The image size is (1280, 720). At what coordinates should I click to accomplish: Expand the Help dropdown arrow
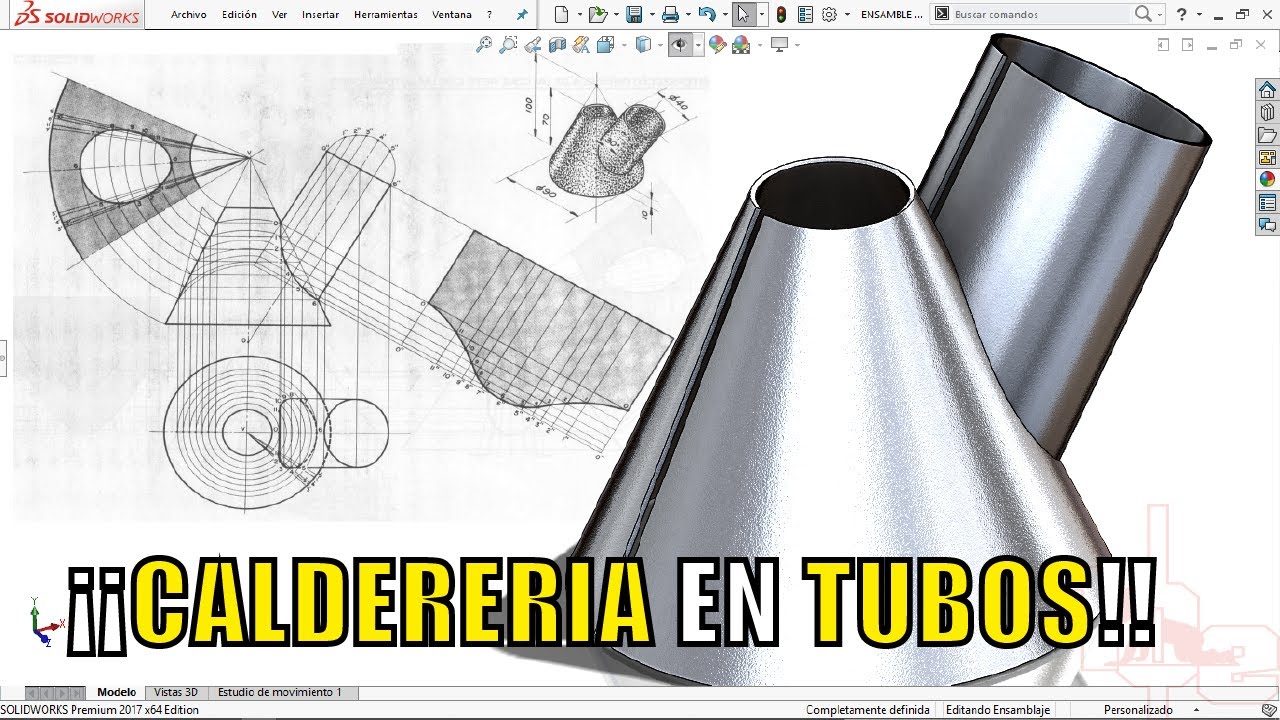click(x=1197, y=15)
